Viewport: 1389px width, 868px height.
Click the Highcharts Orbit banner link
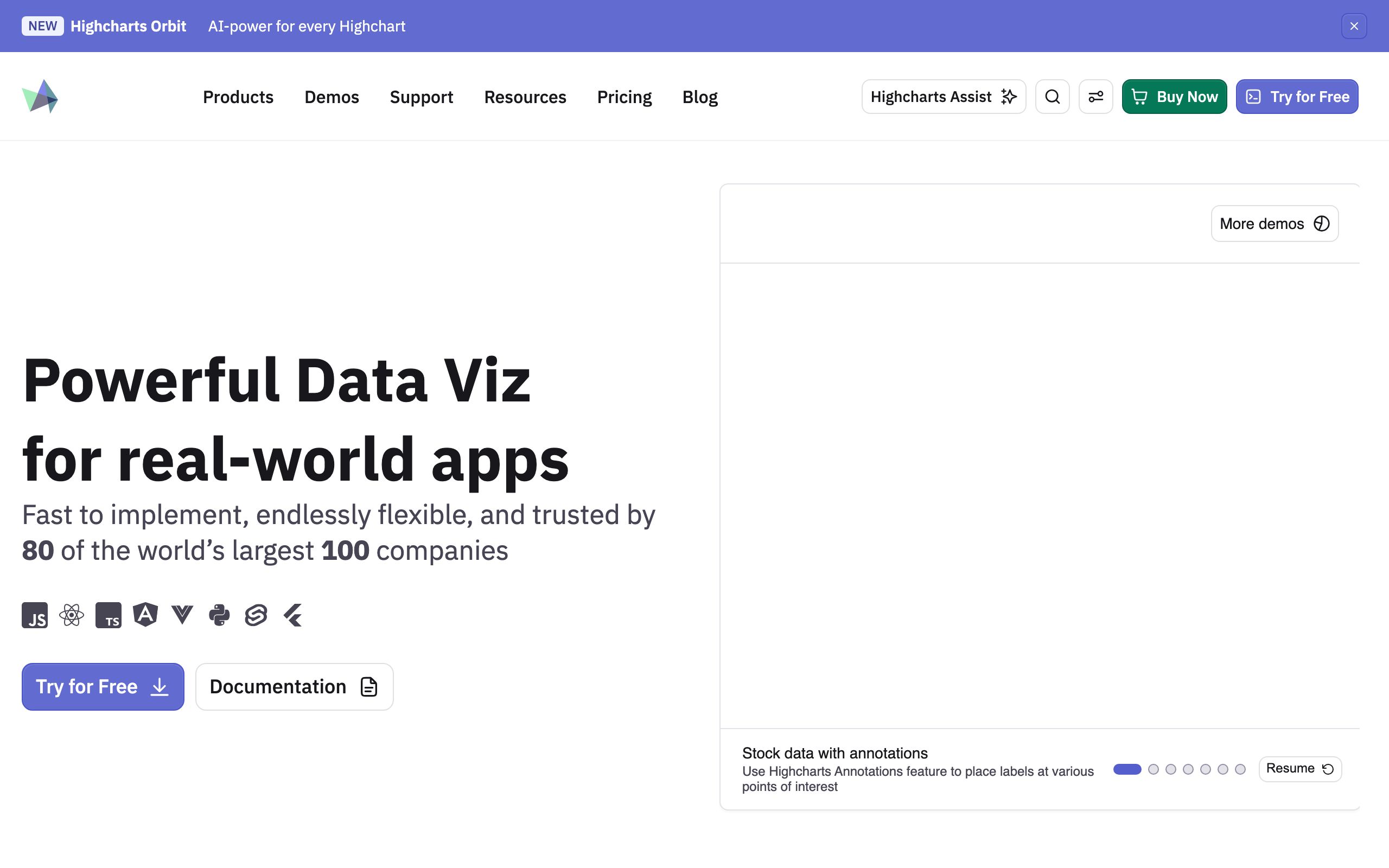point(128,26)
